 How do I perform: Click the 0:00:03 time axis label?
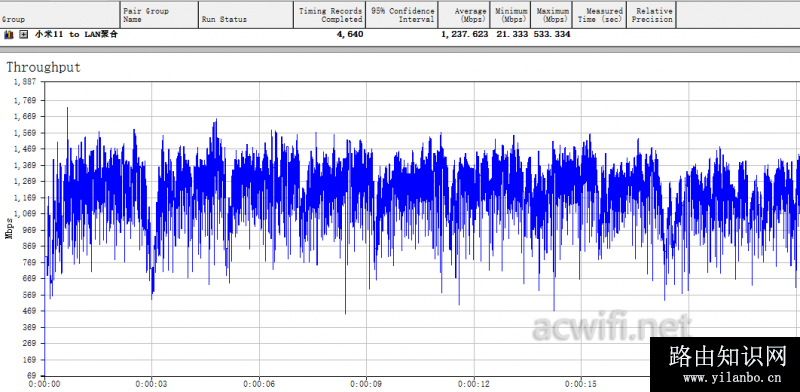point(151,384)
